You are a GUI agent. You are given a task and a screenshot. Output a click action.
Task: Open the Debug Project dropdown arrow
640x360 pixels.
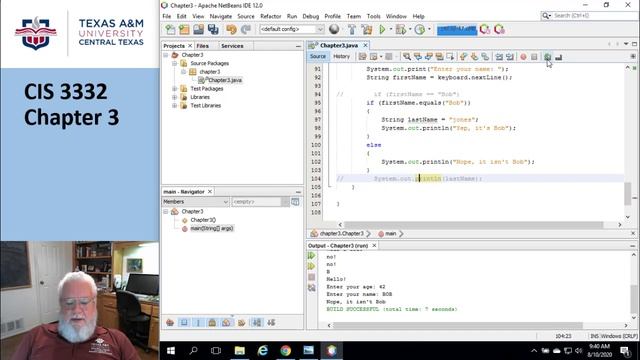[410, 29]
